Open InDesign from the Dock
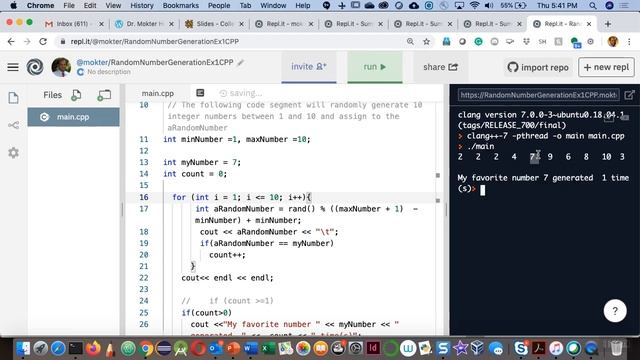 (373, 348)
